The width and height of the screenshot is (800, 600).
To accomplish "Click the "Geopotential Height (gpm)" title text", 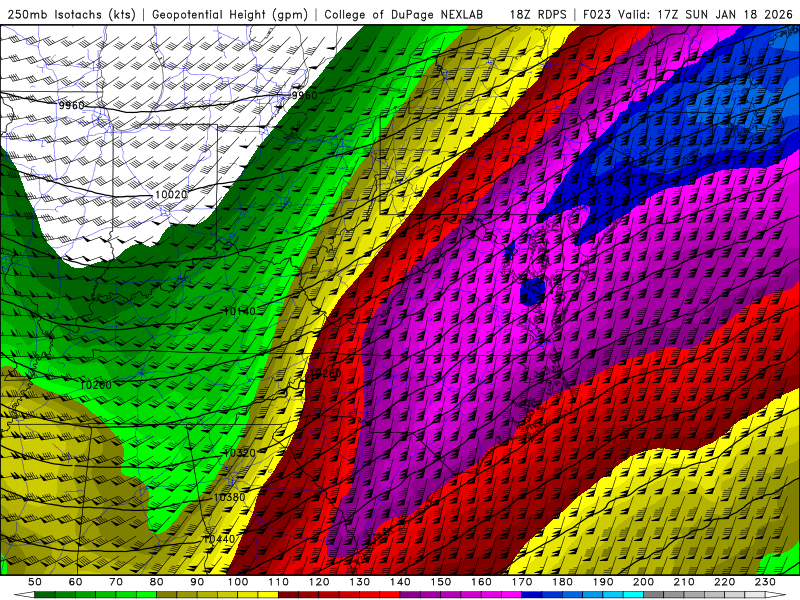I will [230, 14].
